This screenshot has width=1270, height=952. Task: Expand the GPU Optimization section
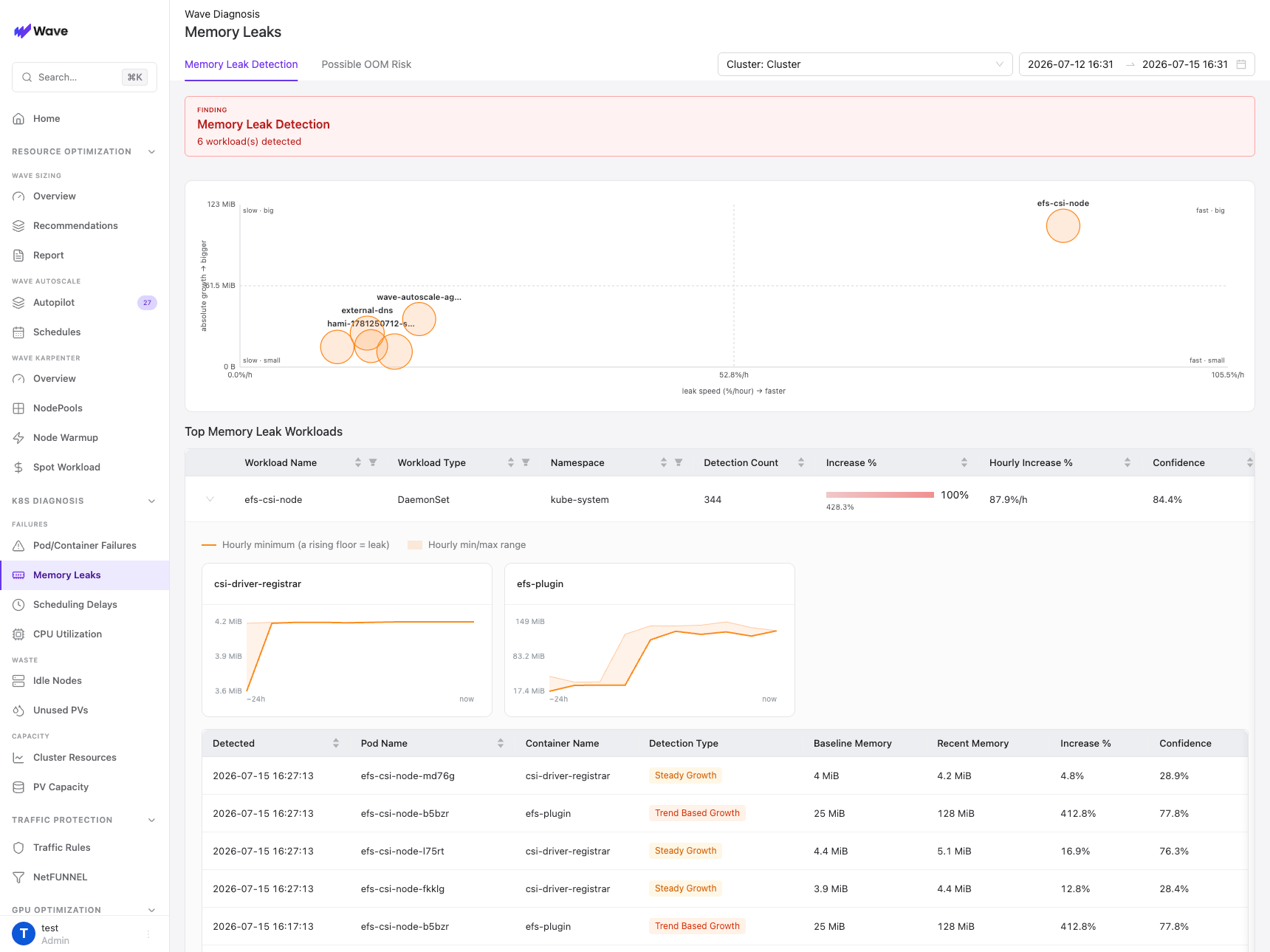tap(151, 910)
